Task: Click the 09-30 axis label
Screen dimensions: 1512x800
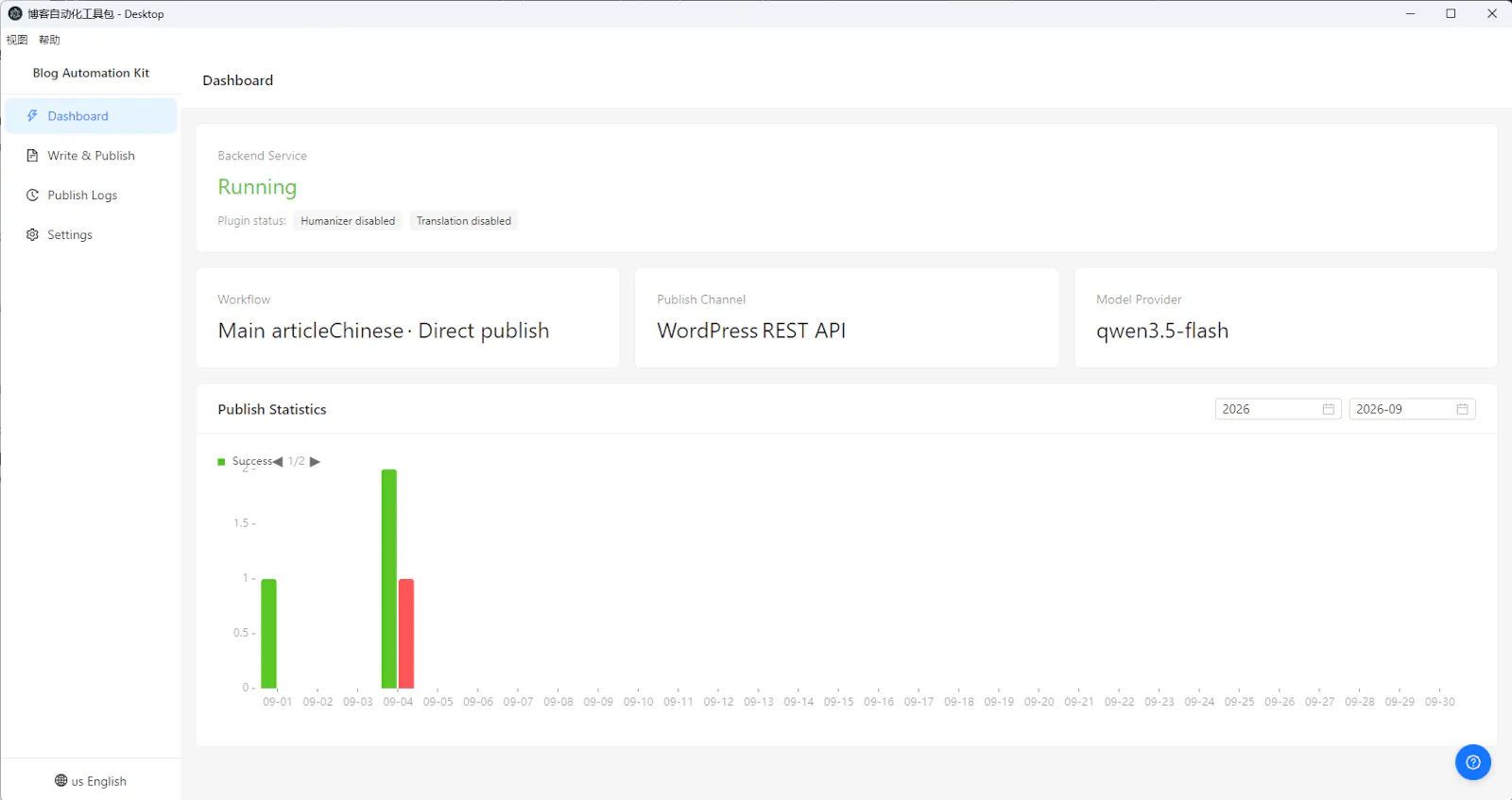Action: click(1440, 702)
